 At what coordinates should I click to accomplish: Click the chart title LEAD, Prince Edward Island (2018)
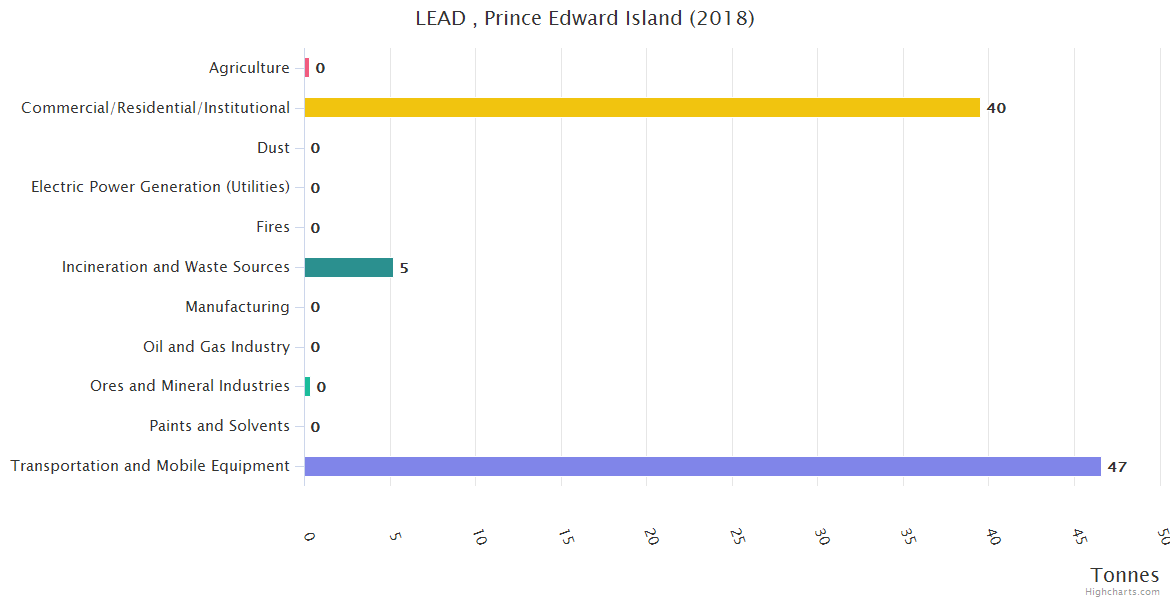585,18
